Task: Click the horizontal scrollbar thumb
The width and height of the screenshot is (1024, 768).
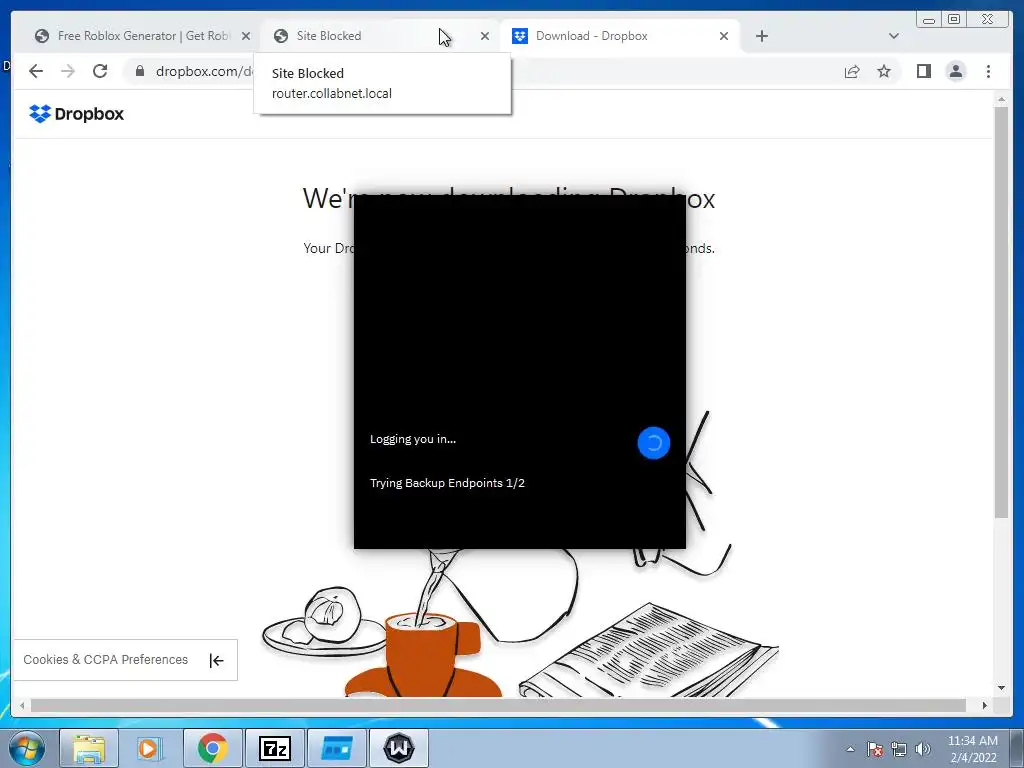Action: tap(498, 705)
